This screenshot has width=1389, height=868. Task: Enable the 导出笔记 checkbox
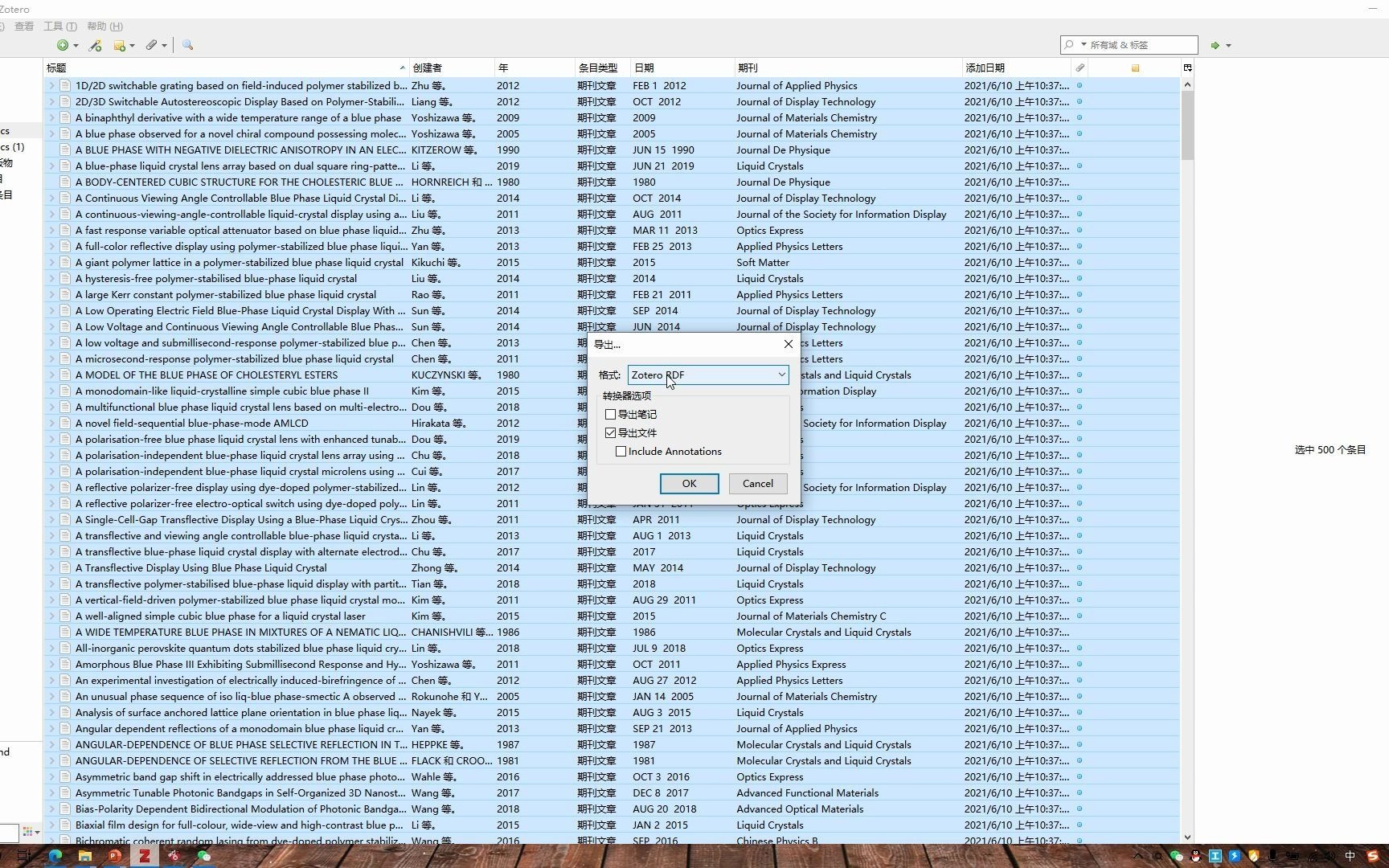point(611,415)
